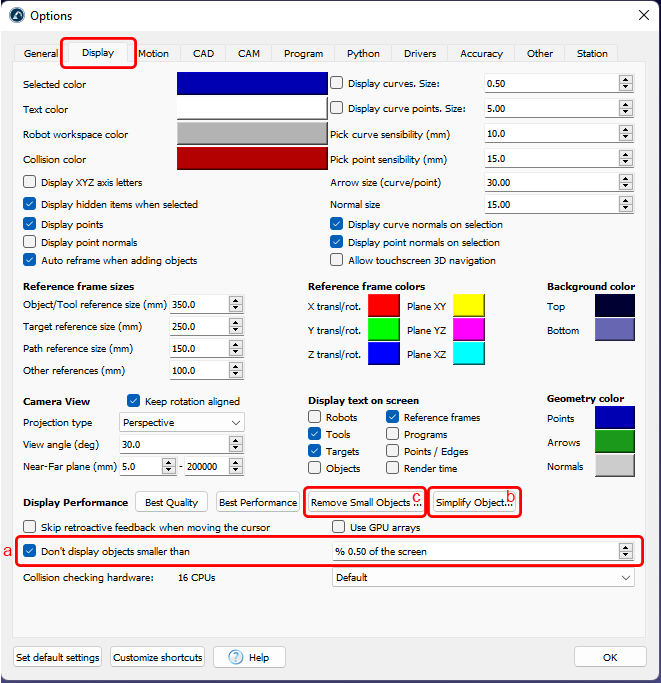Pick the X transl/rot. red frame color
The height and width of the screenshot is (683, 661).
click(x=384, y=305)
